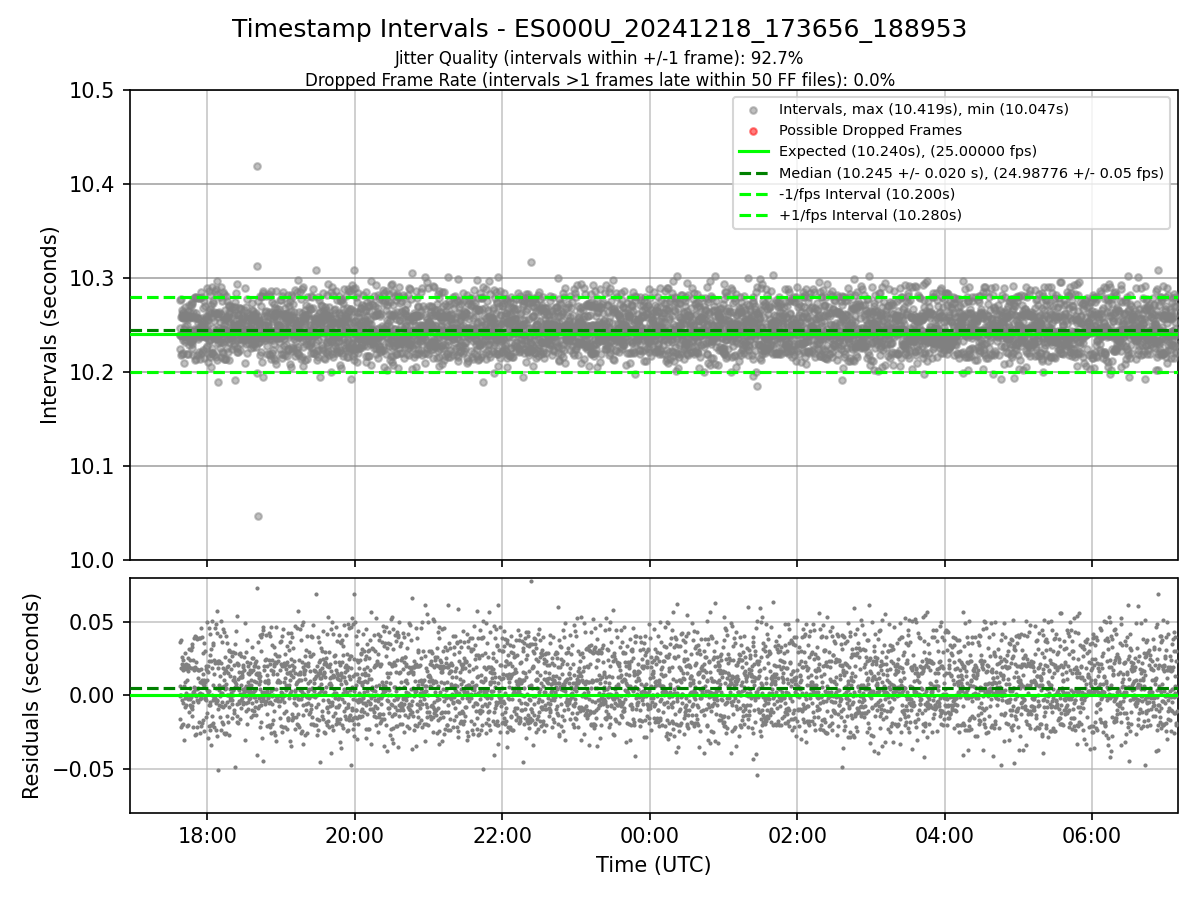Image resolution: width=1200 pixels, height=900 pixels.
Task: Select the Jitter Quality 92.7% subtitle
Action: [x=599, y=58]
